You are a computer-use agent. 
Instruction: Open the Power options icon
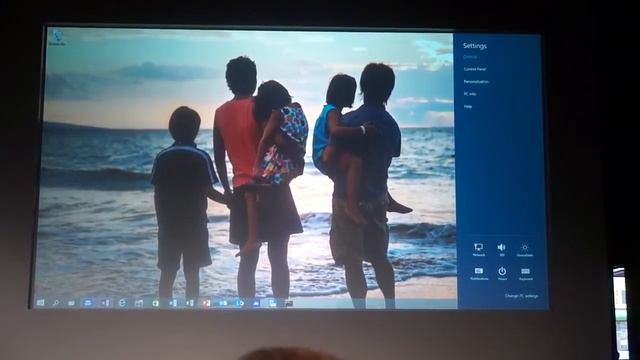(502, 273)
